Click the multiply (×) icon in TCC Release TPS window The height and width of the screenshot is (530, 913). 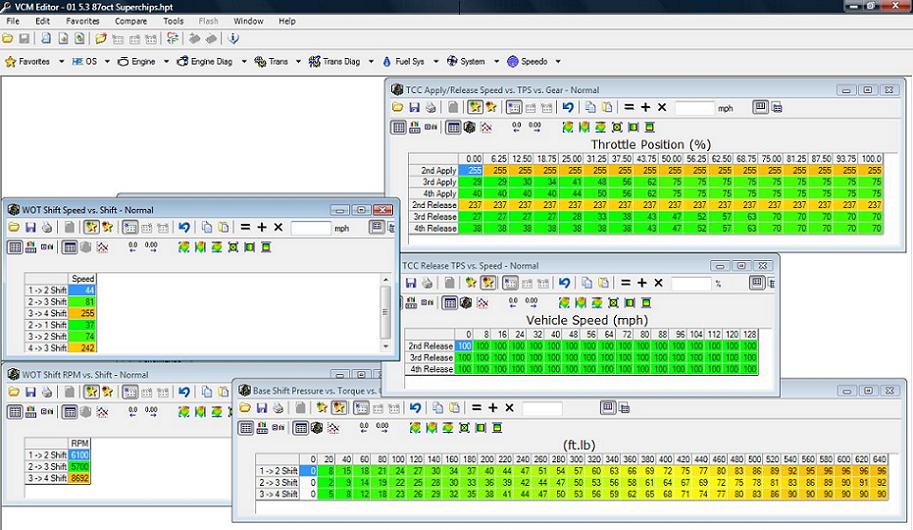[x=659, y=283]
